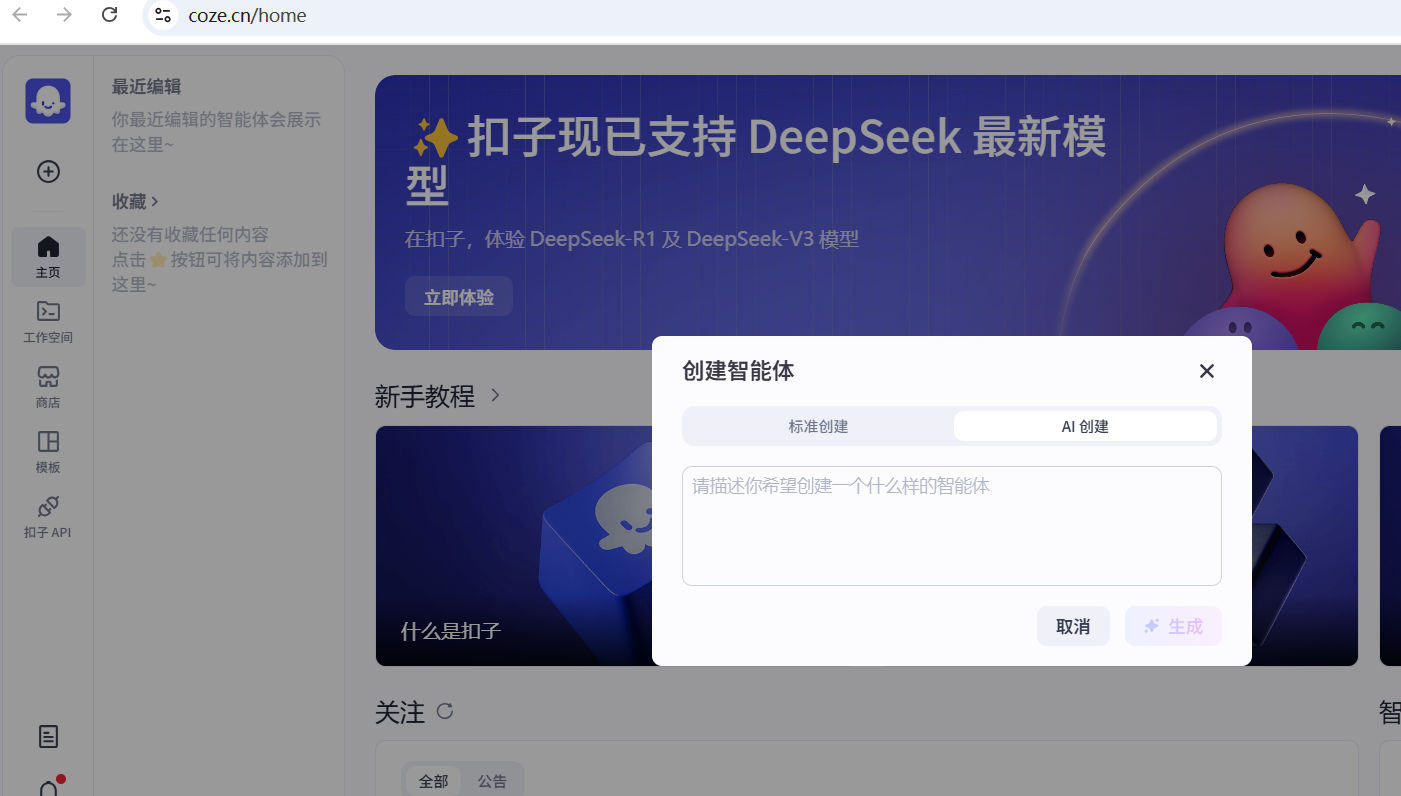Open 新手教程 via its chevron
The height and width of the screenshot is (796, 1401).
click(495, 396)
